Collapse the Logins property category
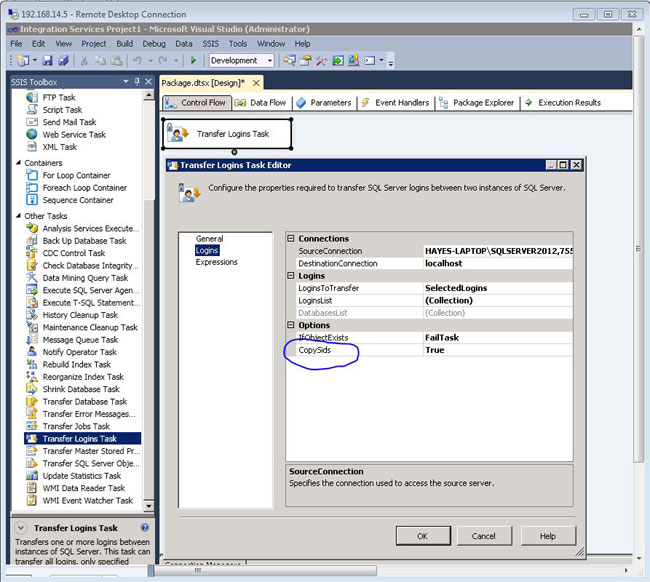The width and height of the screenshot is (650, 582). 291,276
